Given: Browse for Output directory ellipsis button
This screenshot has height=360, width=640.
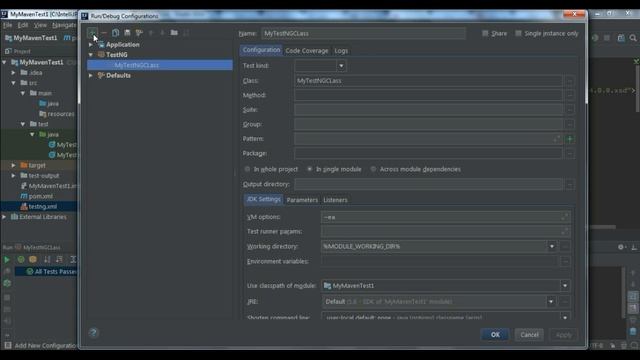Looking at the screenshot, I should tap(570, 184).
